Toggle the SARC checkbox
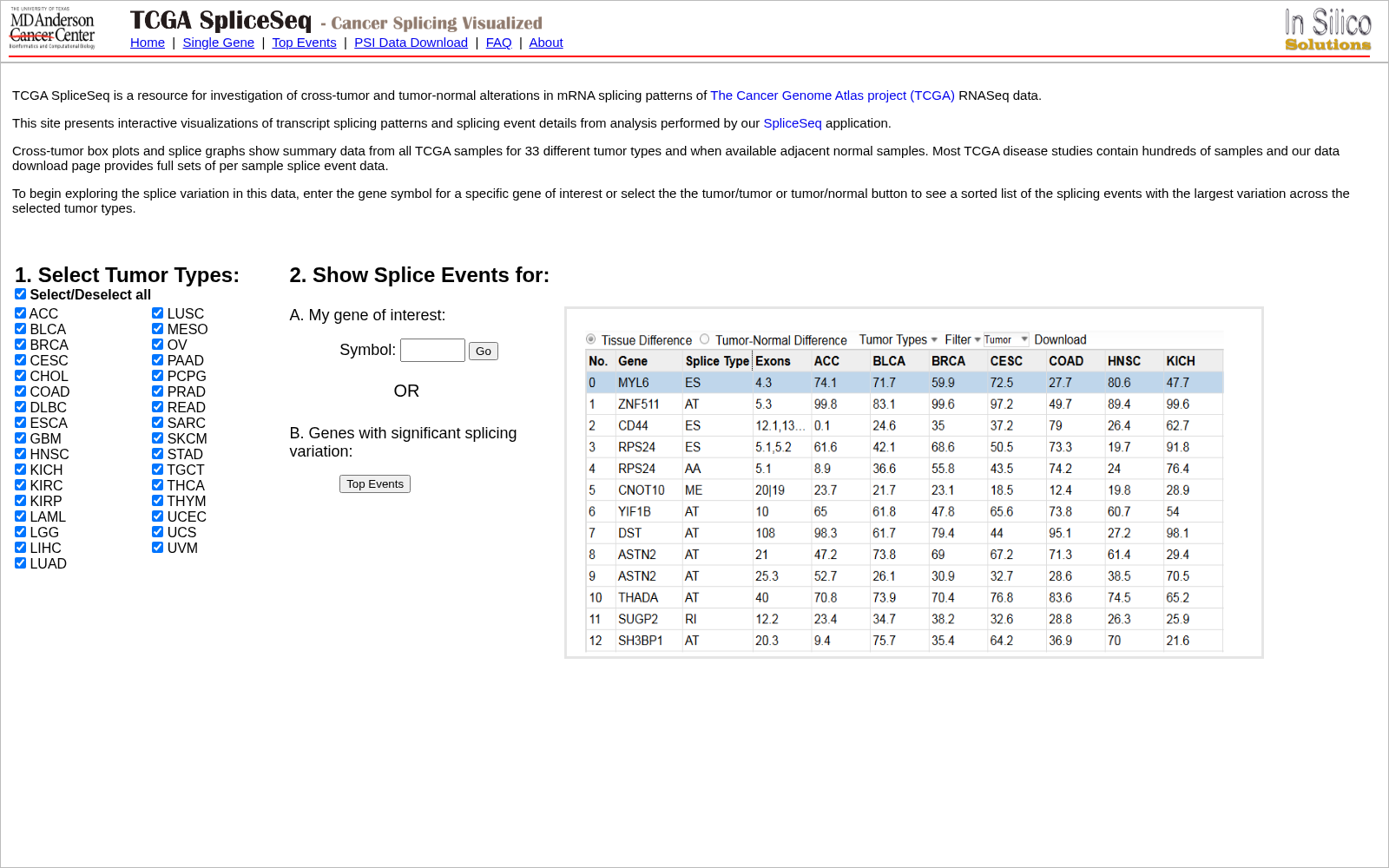The width and height of the screenshot is (1389, 868). [157, 423]
